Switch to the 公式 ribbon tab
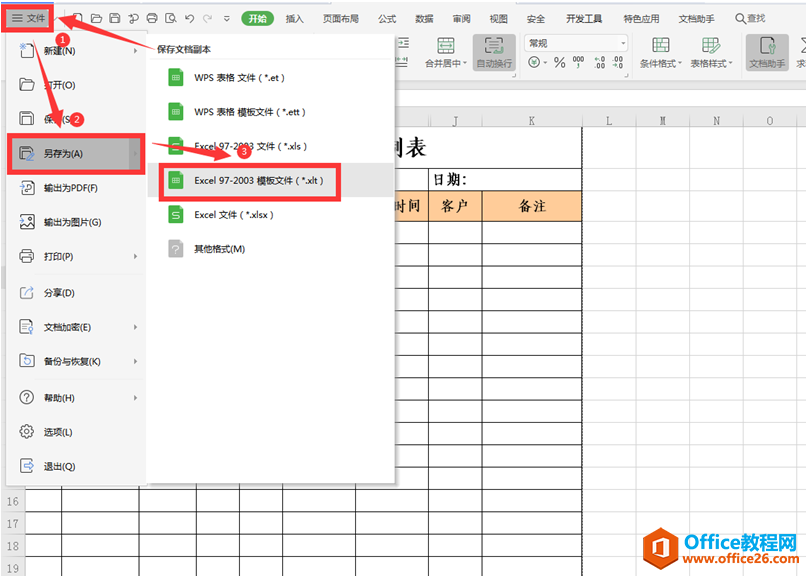The width and height of the screenshot is (806, 576). [387, 18]
